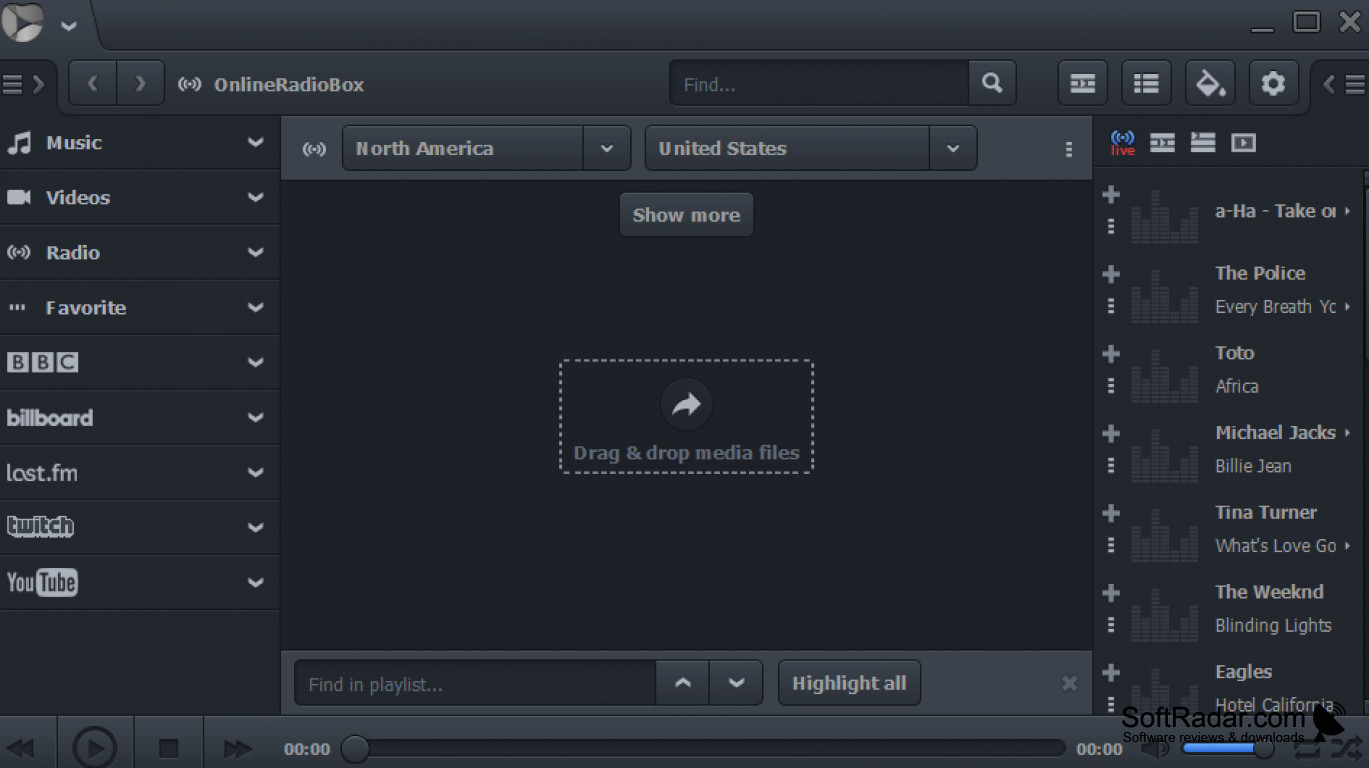The width and height of the screenshot is (1369, 768).
Task: Close the find in playlist bar
Action: point(1069,684)
